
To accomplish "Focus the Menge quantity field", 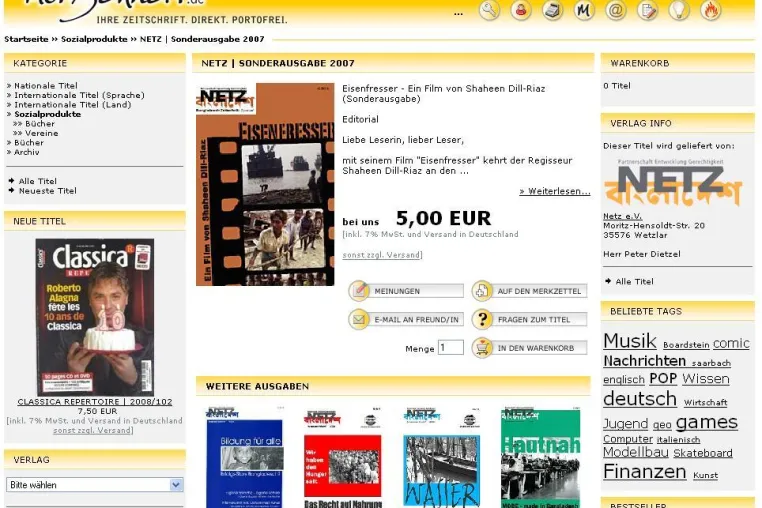I will click(450, 348).
